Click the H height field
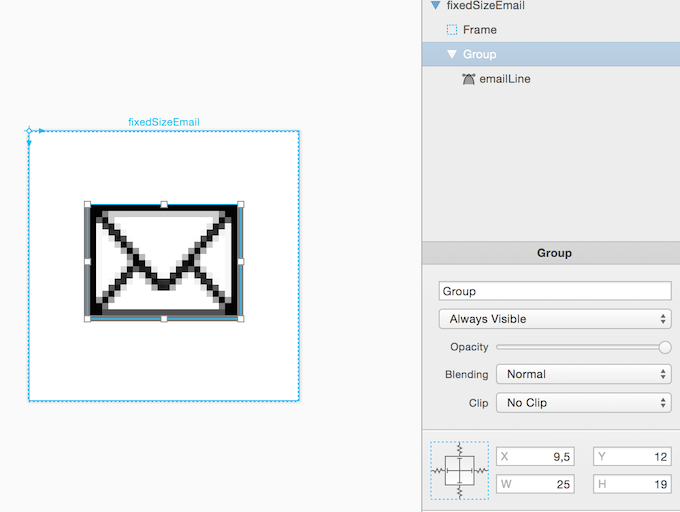Image resolution: width=680 pixels, height=512 pixels. (632, 484)
